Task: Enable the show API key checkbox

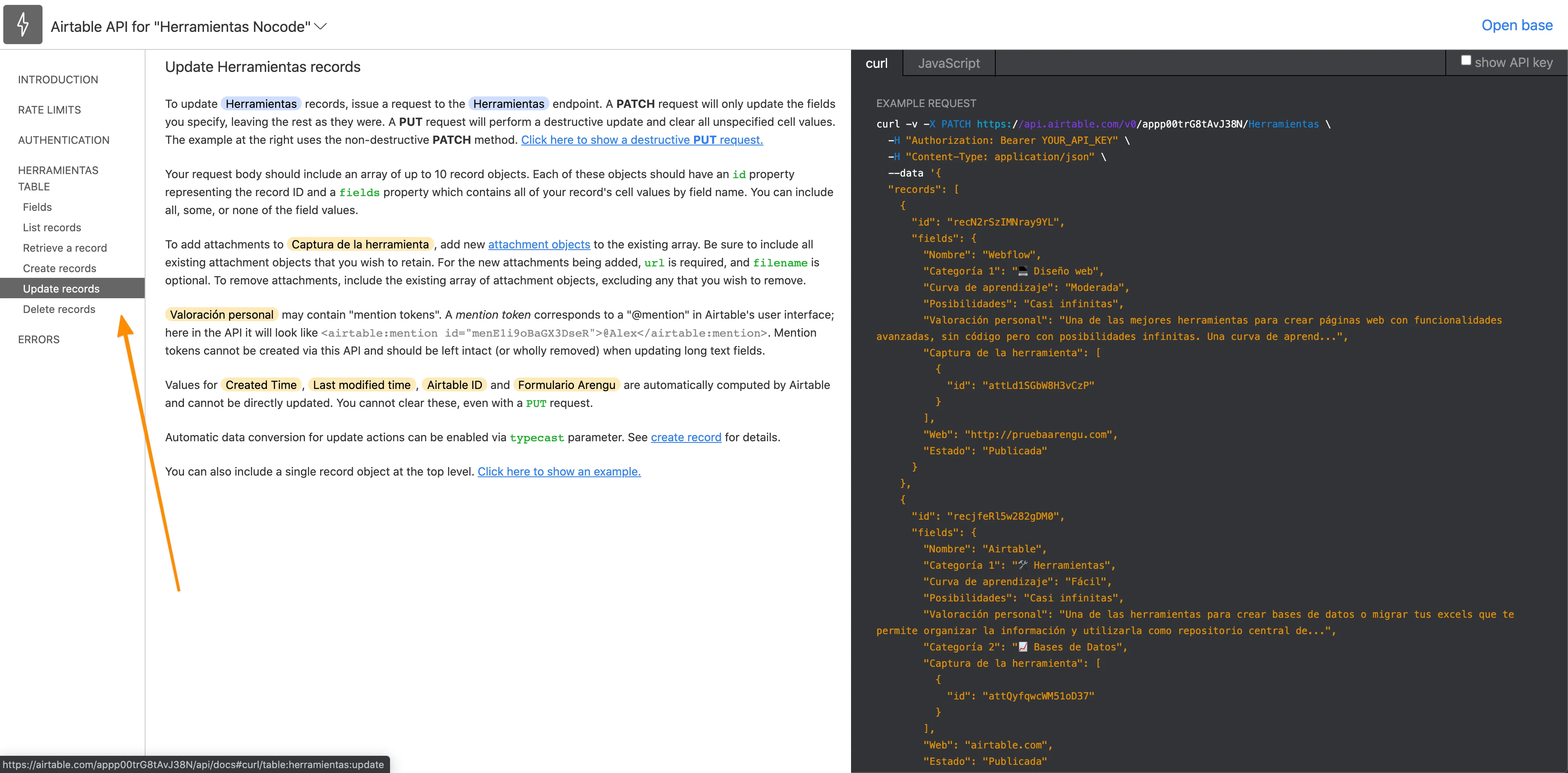Action: click(x=1466, y=60)
